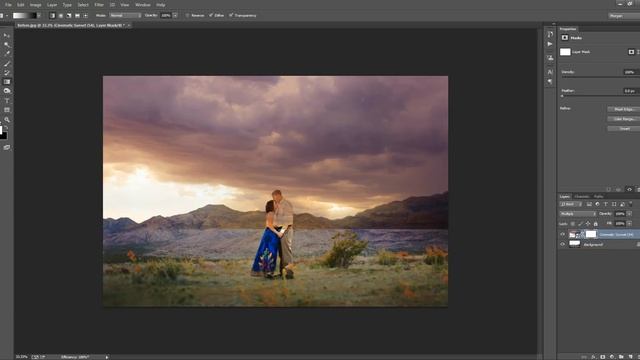Open the Image menu
The height and width of the screenshot is (360, 640).
click(36, 5)
